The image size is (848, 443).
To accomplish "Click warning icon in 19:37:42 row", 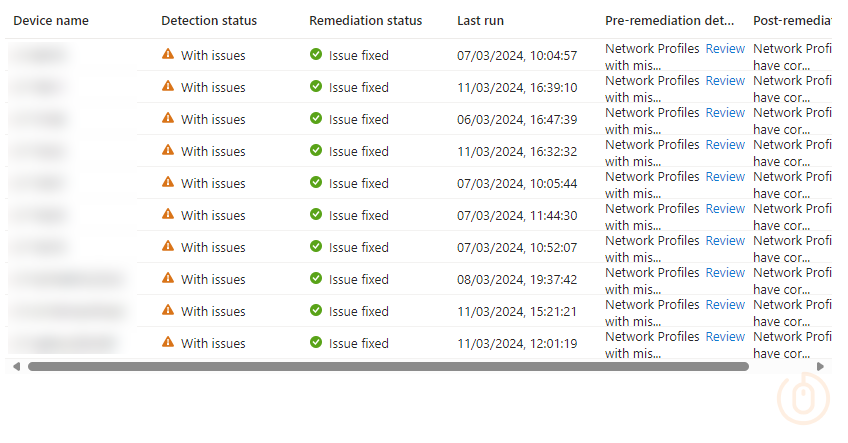I will 168,279.
